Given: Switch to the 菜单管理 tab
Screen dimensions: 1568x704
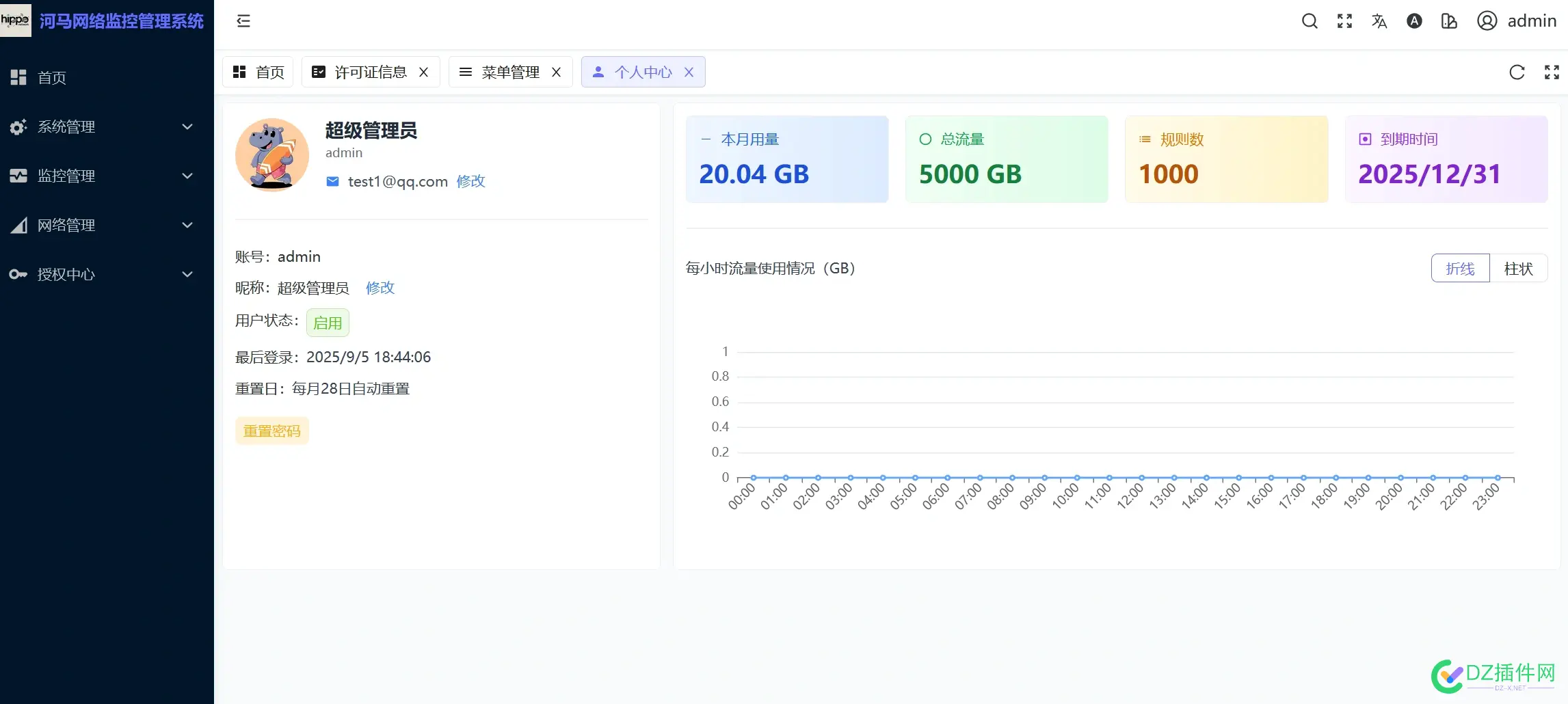Looking at the screenshot, I should pyautogui.click(x=509, y=72).
